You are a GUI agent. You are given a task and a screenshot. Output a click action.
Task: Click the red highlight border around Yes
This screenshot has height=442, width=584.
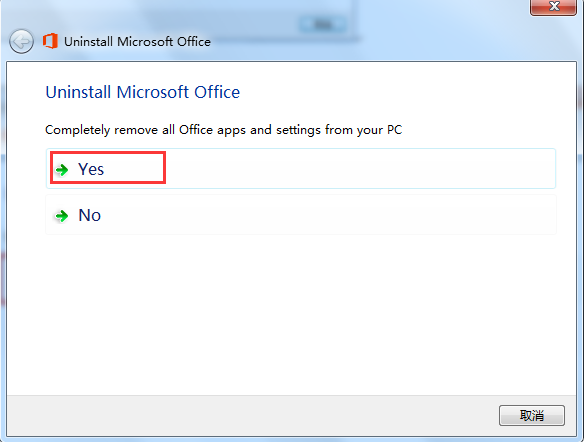coord(108,152)
